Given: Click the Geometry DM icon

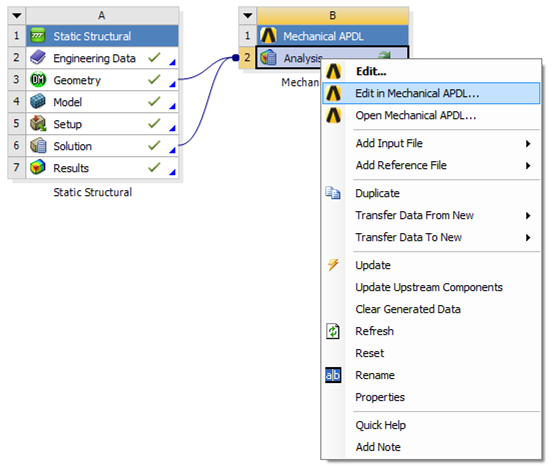Looking at the screenshot, I should 38,79.
